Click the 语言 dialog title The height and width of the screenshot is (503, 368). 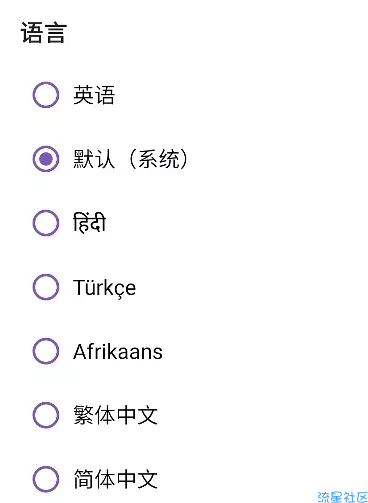coord(44,33)
